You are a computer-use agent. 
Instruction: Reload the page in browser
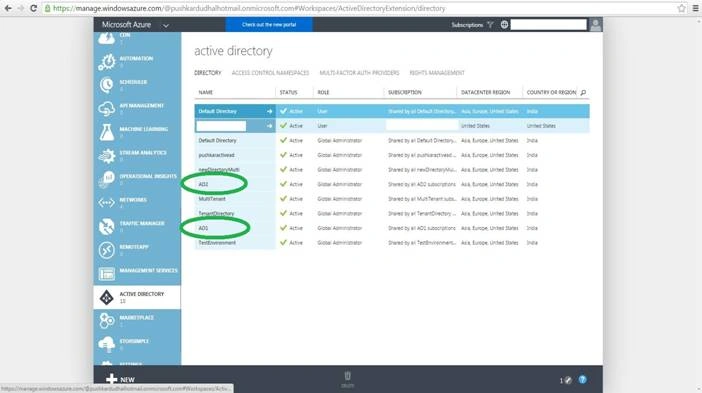pos(33,8)
